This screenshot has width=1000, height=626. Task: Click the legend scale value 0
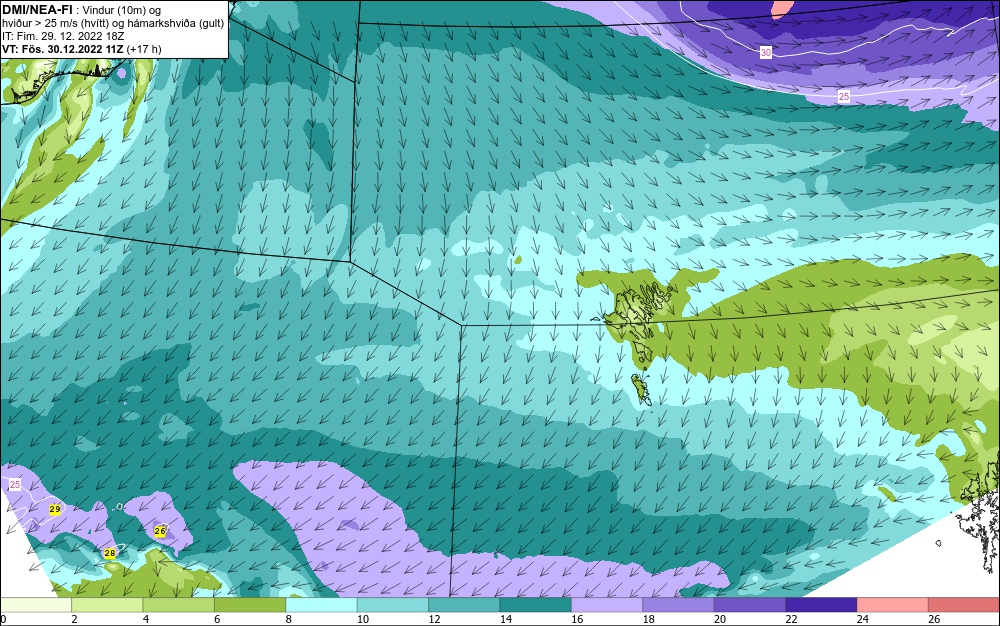pos(3,619)
